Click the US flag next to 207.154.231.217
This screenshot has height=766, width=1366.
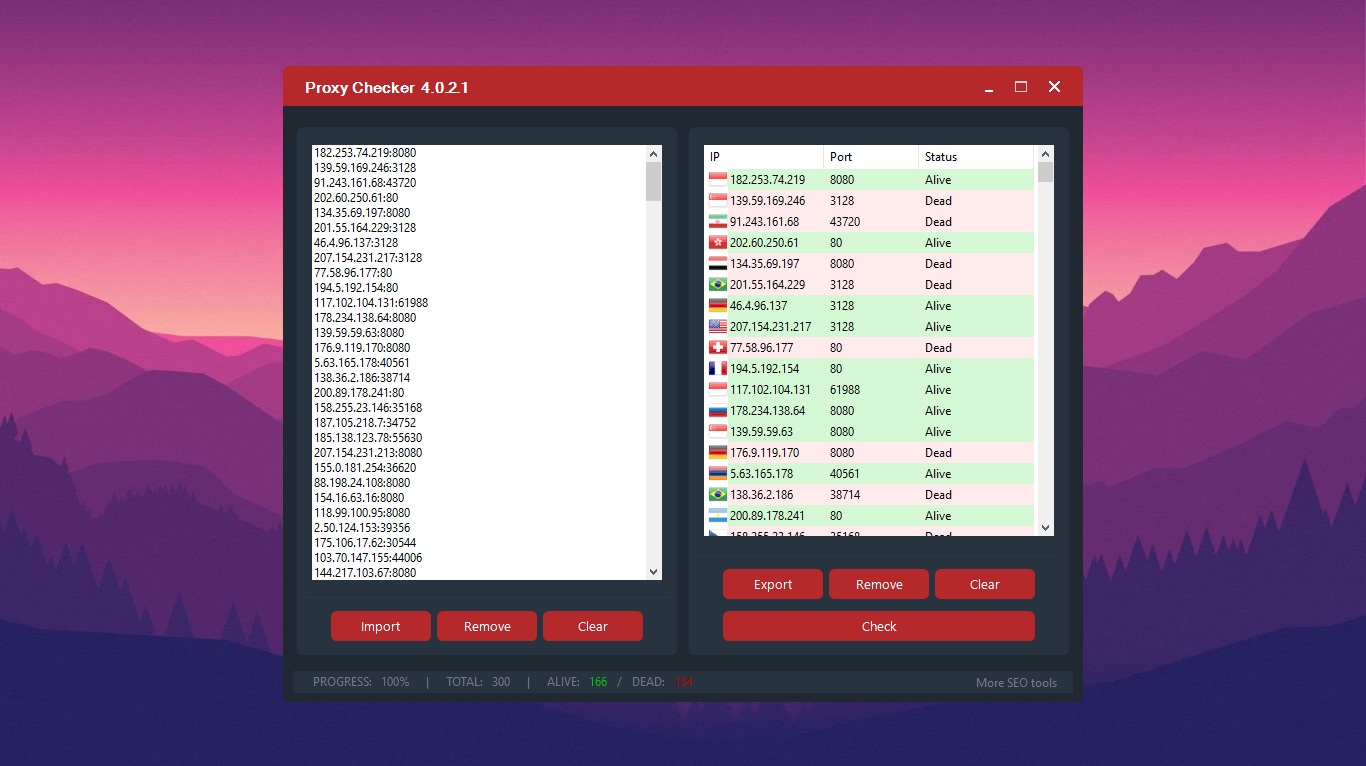[717, 326]
